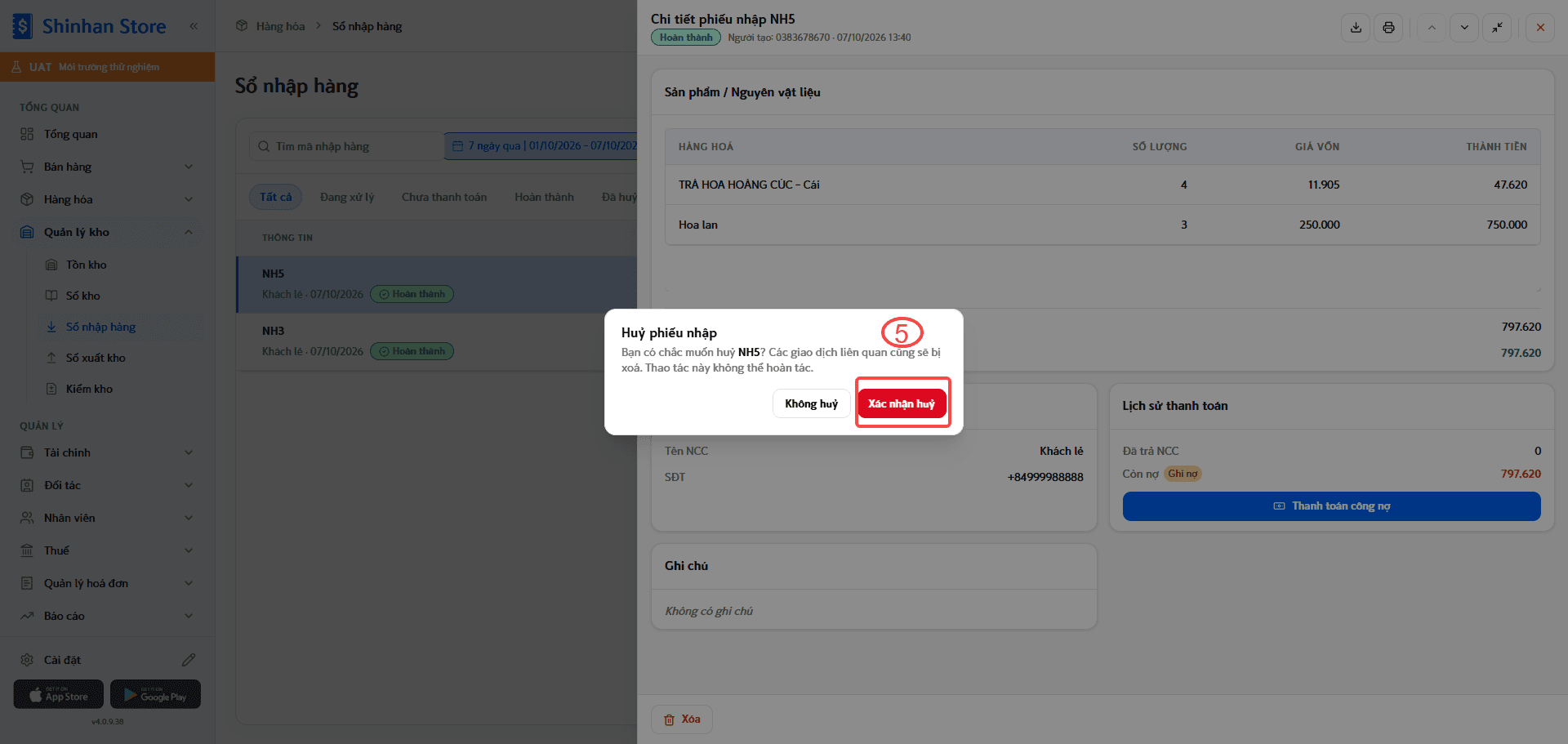Expand the Báo cáo menu
The image size is (1568, 744).
click(x=107, y=616)
